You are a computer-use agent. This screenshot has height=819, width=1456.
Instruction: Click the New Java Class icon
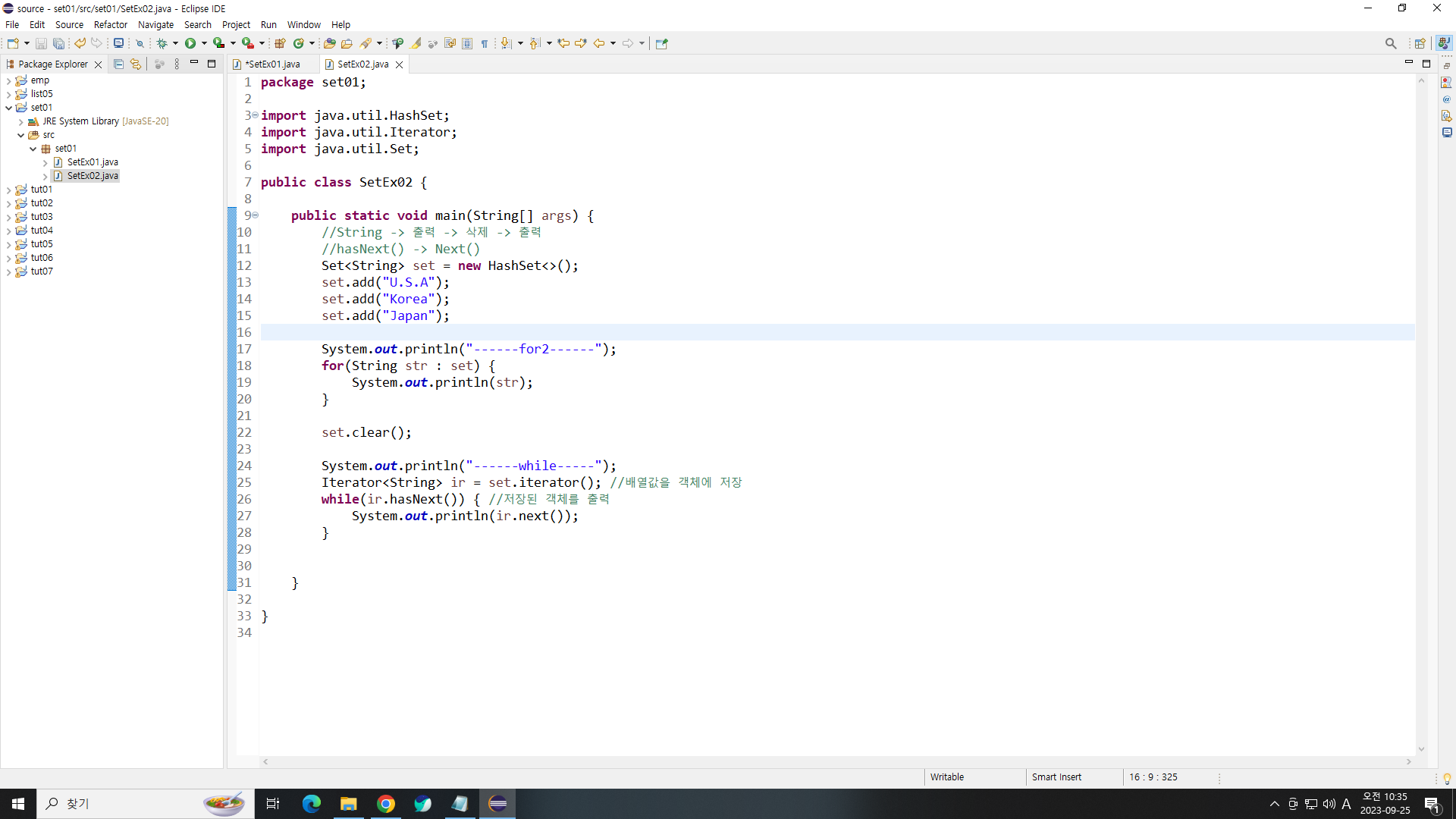[299, 43]
